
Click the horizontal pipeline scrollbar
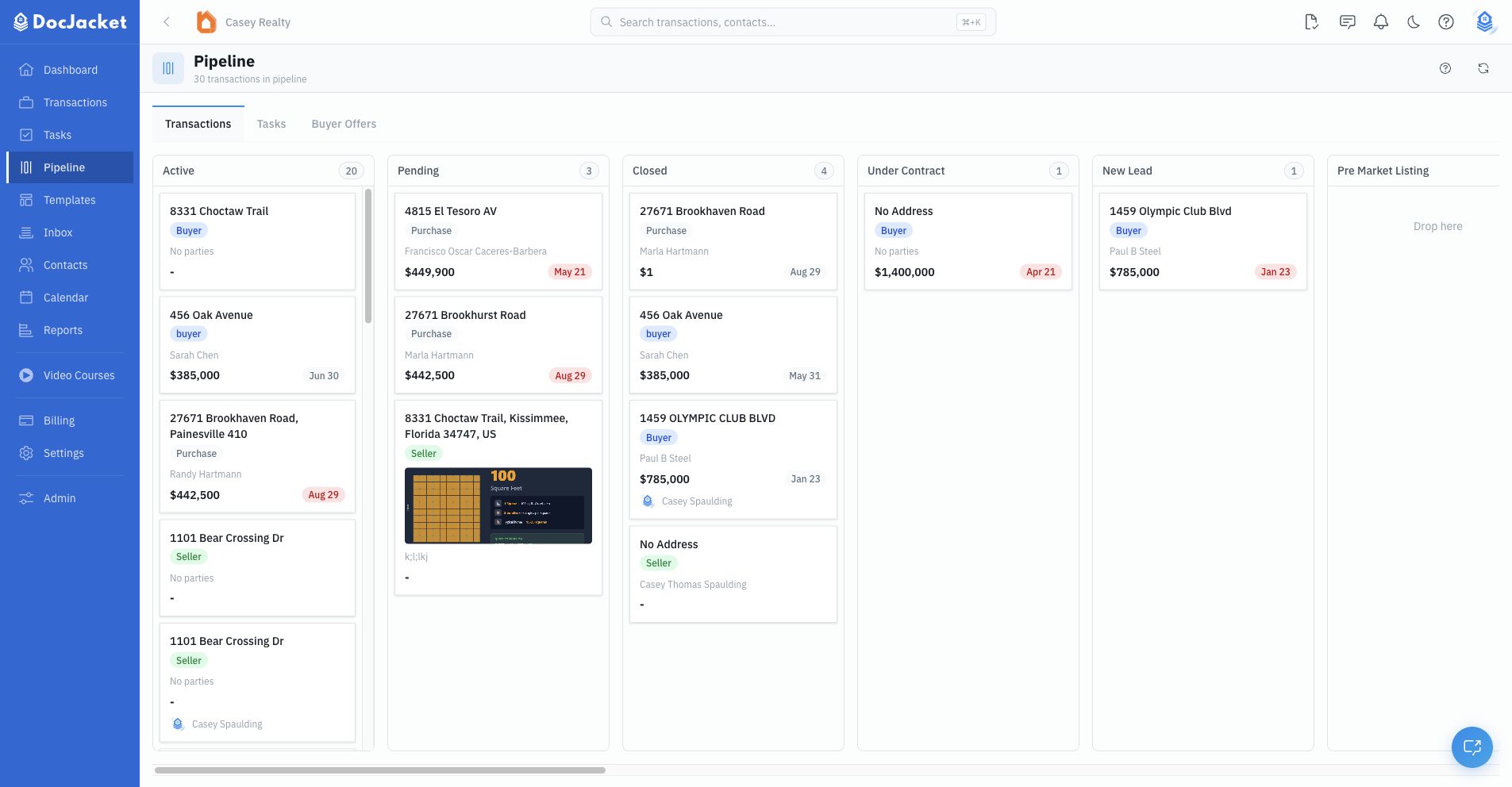380,770
